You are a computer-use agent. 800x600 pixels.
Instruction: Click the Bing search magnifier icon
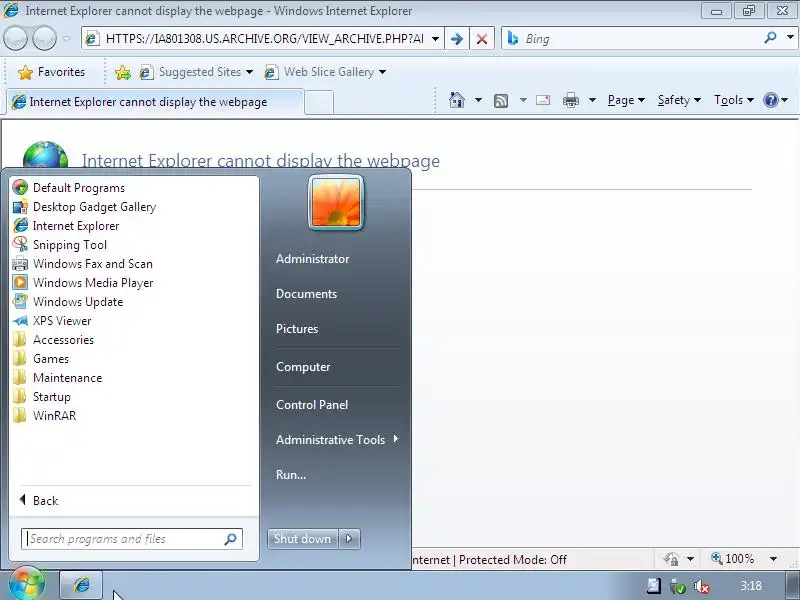pos(770,38)
